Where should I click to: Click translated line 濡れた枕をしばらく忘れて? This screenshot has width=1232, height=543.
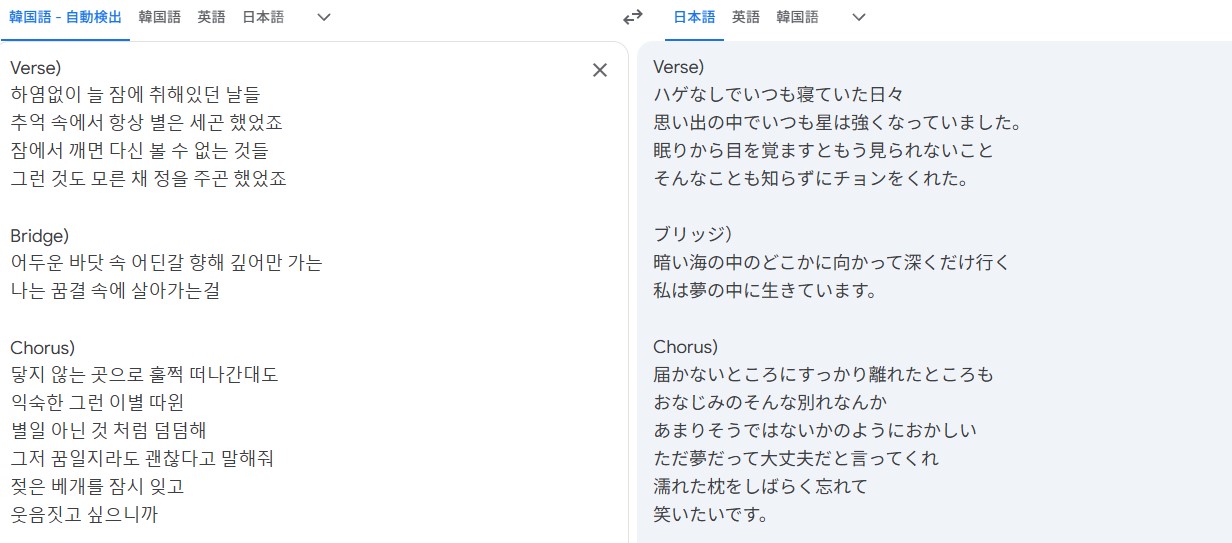click(x=760, y=487)
